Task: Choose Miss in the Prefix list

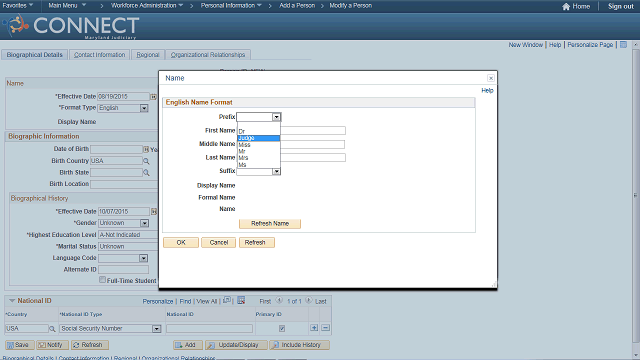Action: coord(259,145)
